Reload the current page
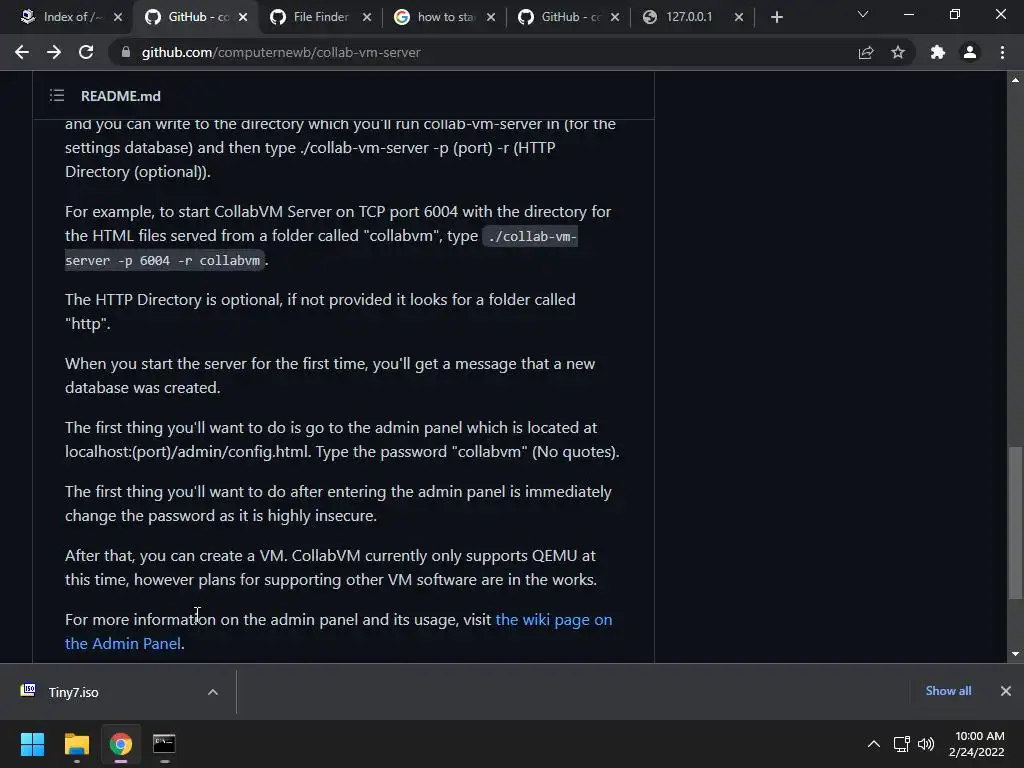 pyautogui.click(x=86, y=52)
